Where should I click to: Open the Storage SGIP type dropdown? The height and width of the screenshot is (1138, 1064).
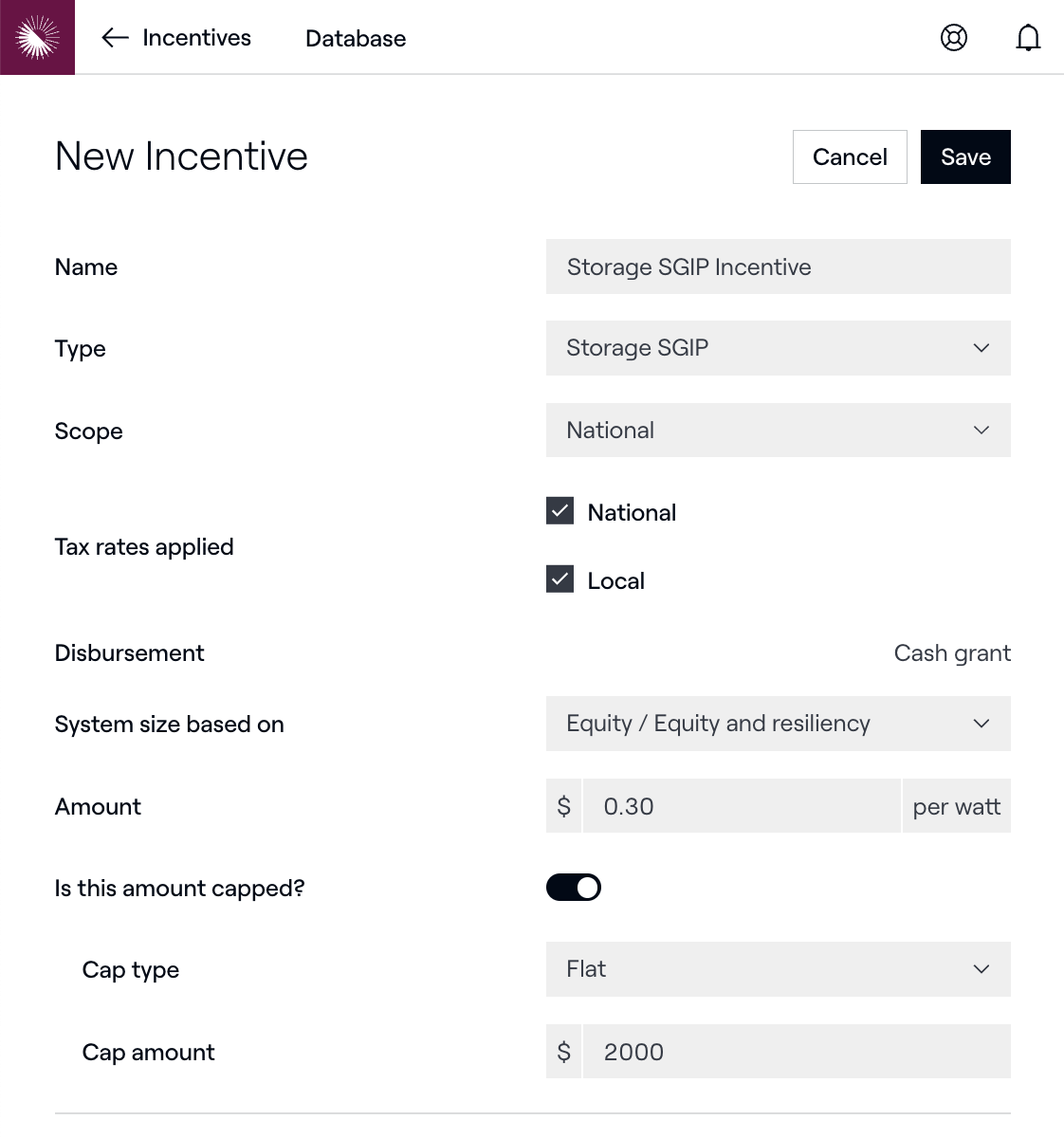pos(759,348)
